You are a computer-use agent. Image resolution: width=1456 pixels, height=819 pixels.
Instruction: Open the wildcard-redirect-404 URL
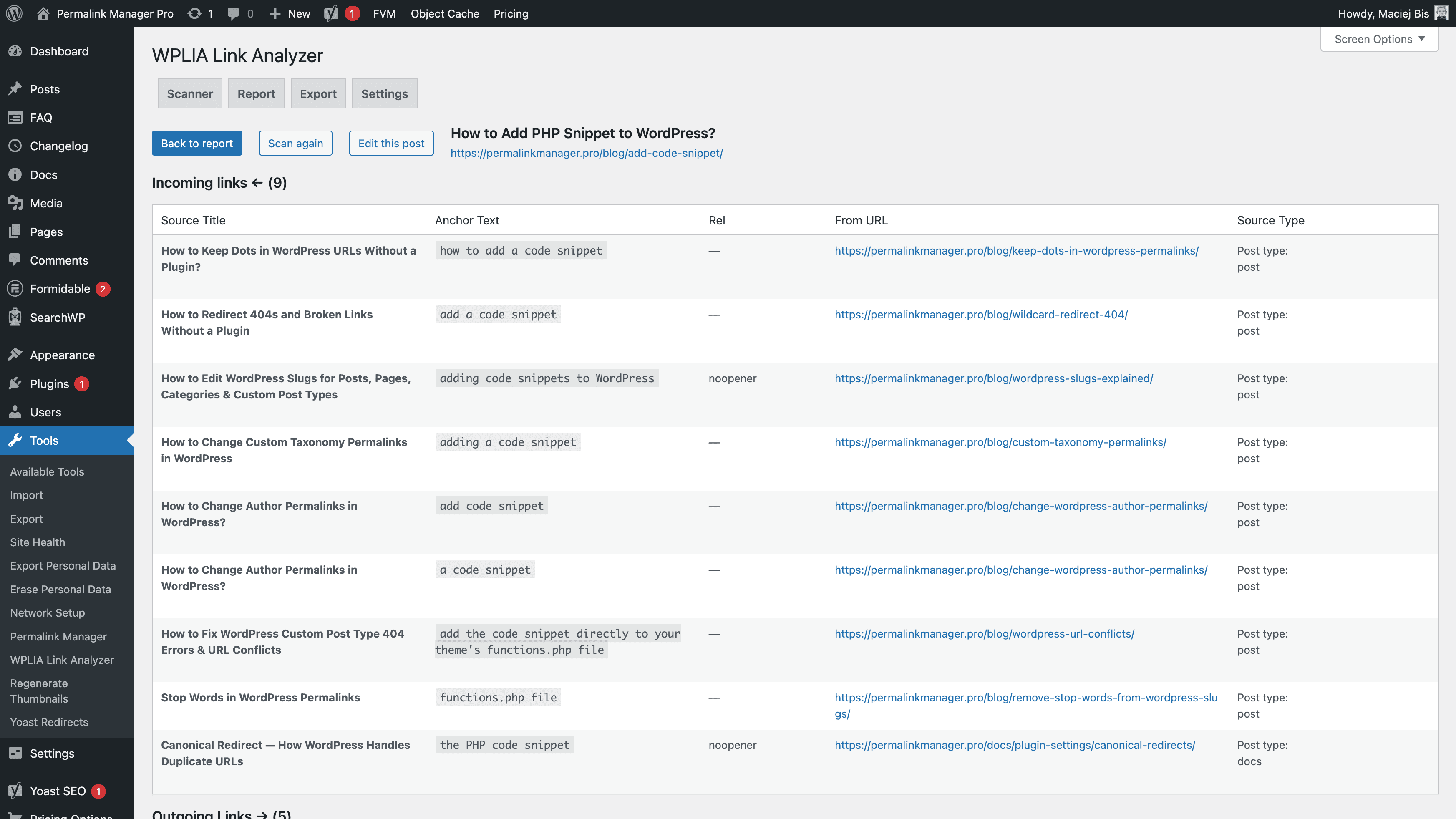[981, 314]
